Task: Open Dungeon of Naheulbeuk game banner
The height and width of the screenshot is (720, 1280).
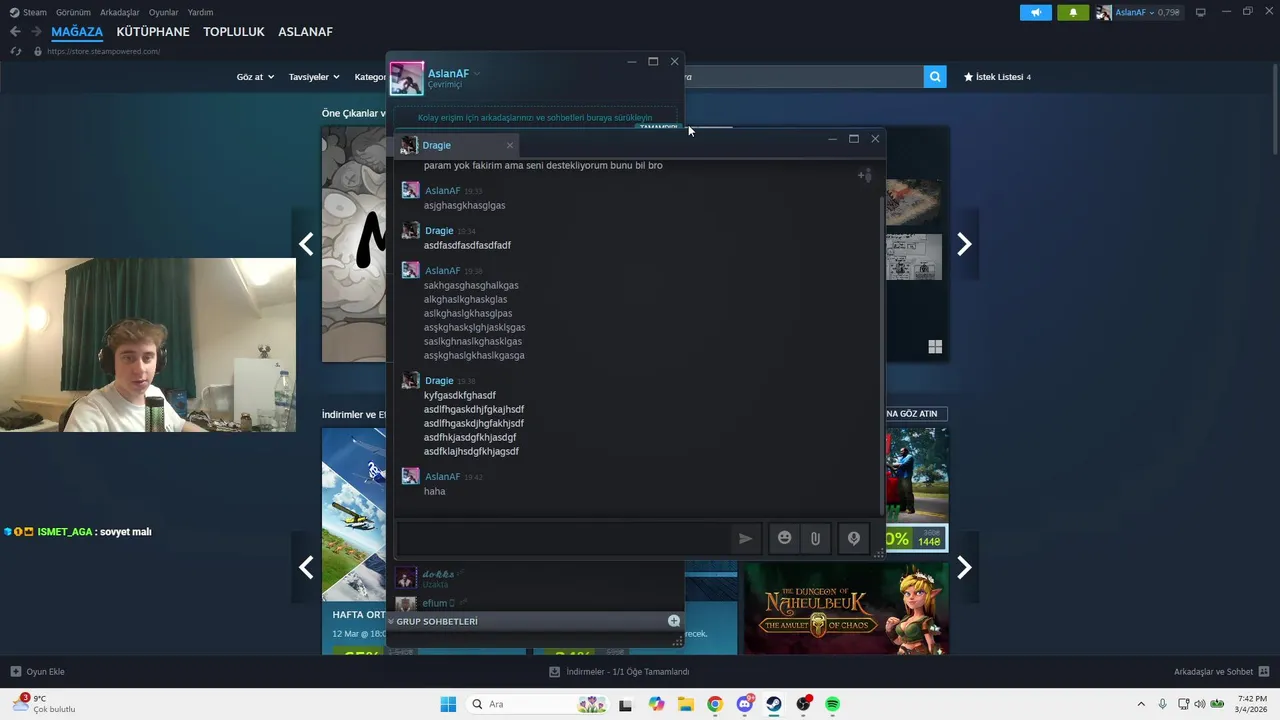Action: click(x=846, y=608)
